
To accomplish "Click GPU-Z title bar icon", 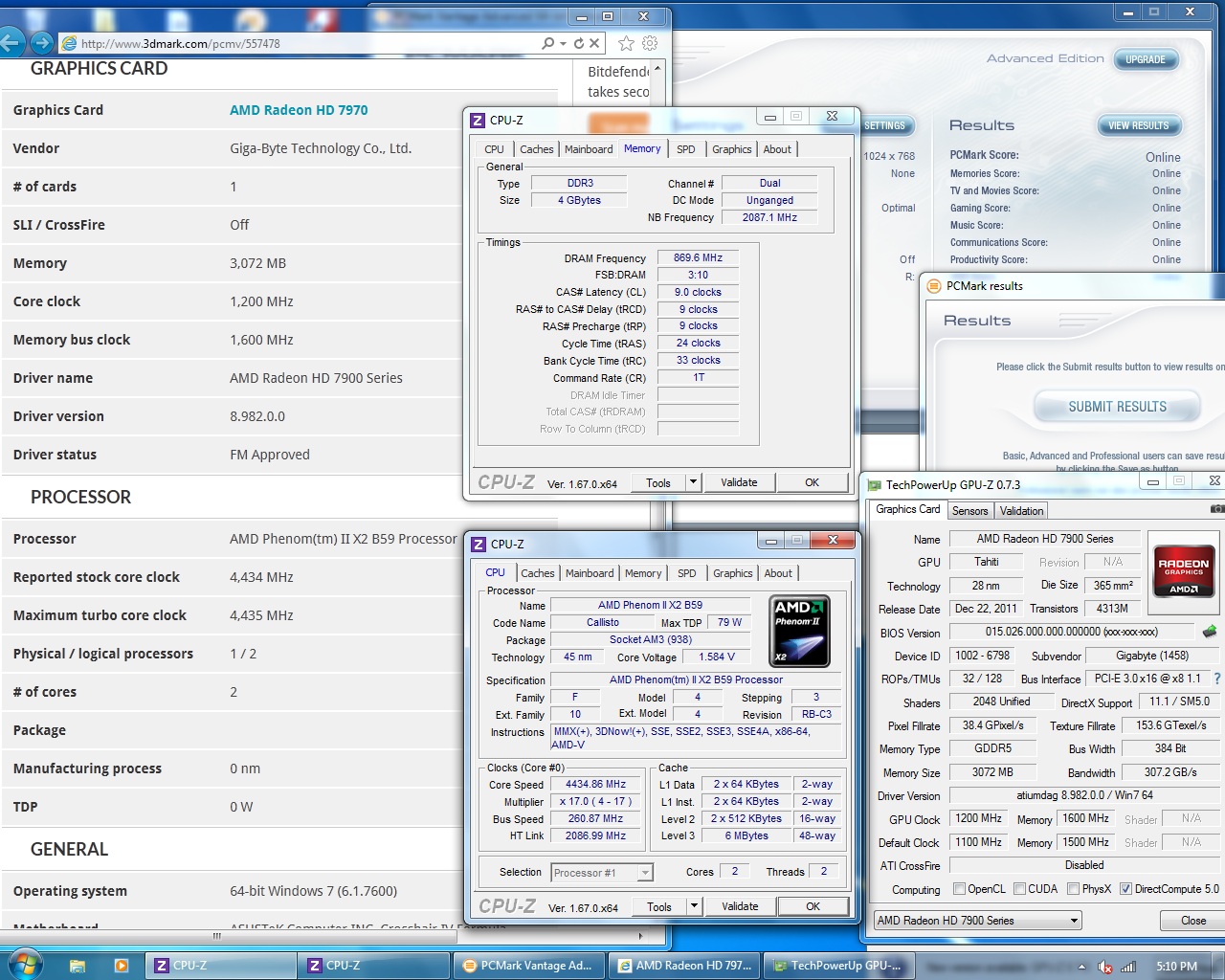I will pos(874,484).
